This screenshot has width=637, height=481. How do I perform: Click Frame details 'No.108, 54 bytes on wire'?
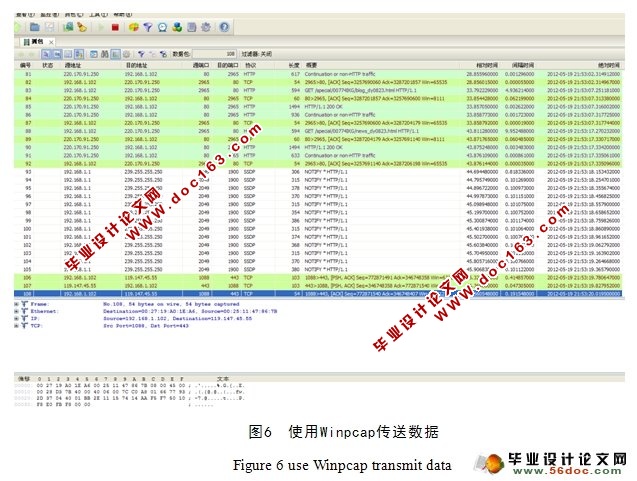coord(171,304)
